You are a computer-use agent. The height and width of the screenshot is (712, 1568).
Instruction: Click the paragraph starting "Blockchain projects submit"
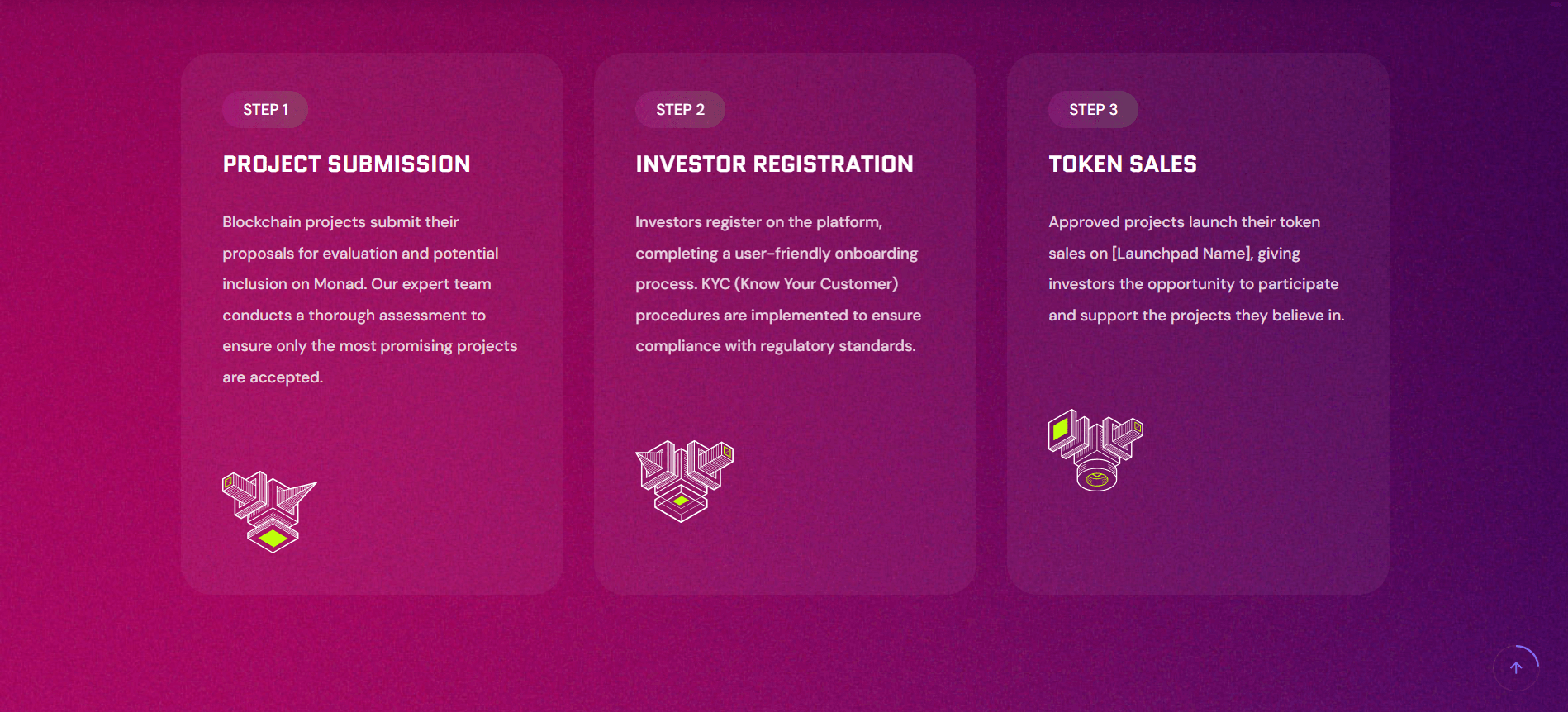pyautogui.click(x=369, y=299)
